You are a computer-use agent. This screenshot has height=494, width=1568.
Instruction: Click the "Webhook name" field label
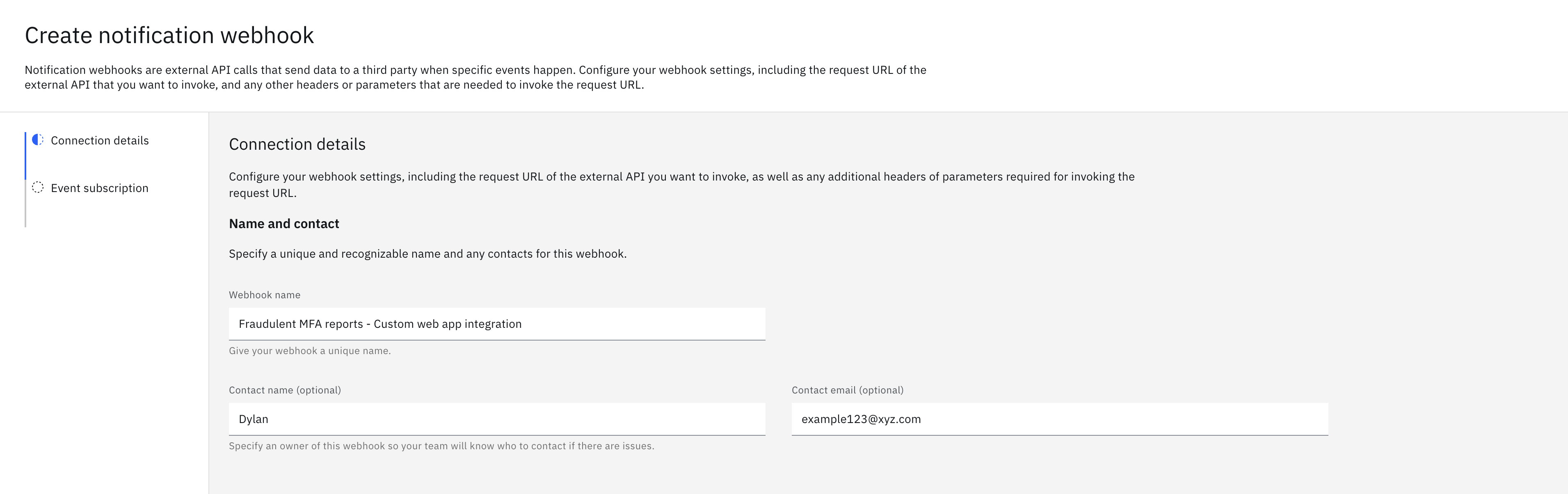point(265,295)
